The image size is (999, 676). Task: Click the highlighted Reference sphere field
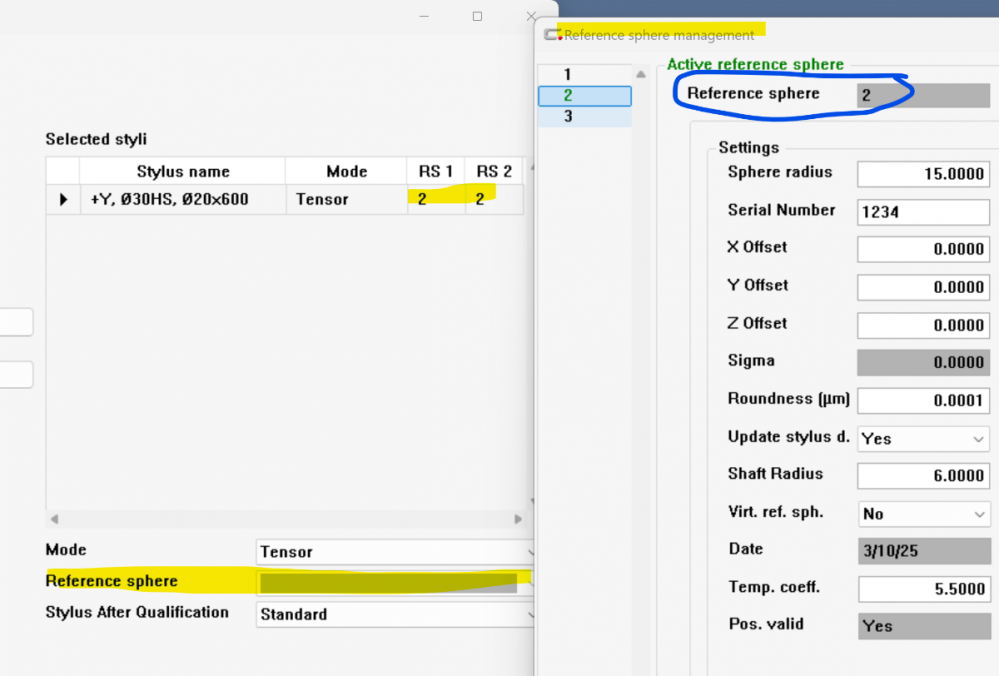[x=390, y=583]
